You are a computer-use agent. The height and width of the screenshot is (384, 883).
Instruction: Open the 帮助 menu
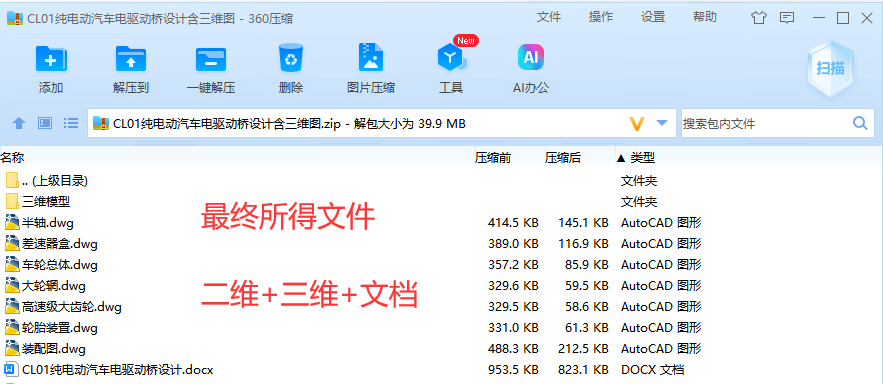click(x=705, y=17)
